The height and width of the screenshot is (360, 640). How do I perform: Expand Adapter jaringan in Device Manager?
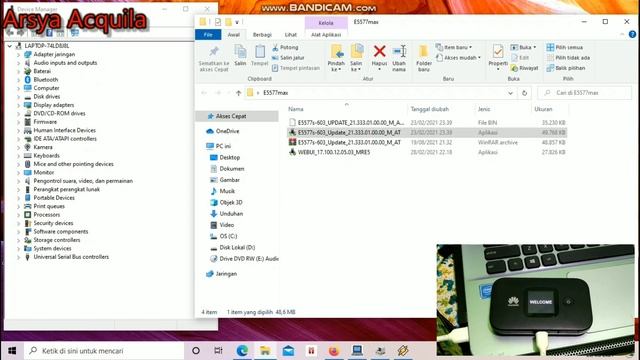point(18,54)
